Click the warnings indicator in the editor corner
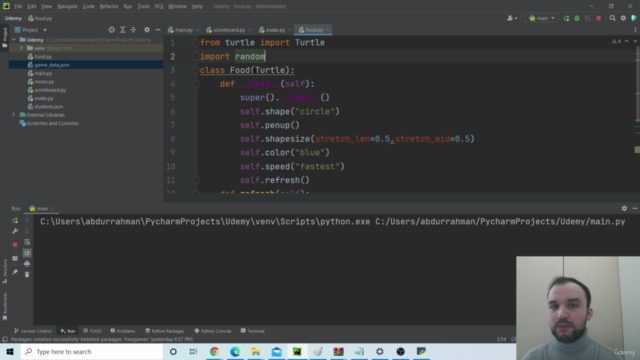Image resolution: width=640 pixels, height=360 pixels. [616, 41]
